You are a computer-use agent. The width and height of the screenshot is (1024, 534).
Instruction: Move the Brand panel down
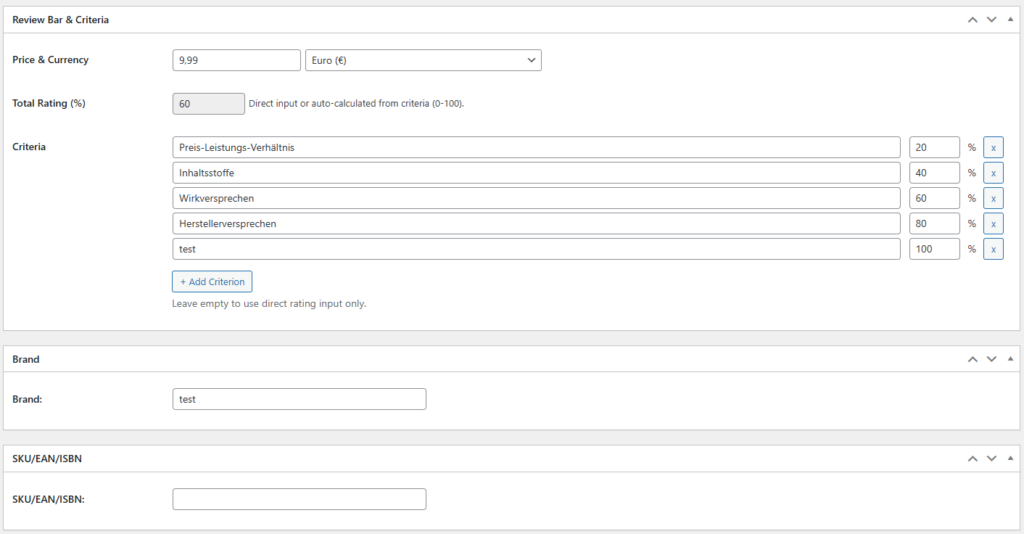991,359
